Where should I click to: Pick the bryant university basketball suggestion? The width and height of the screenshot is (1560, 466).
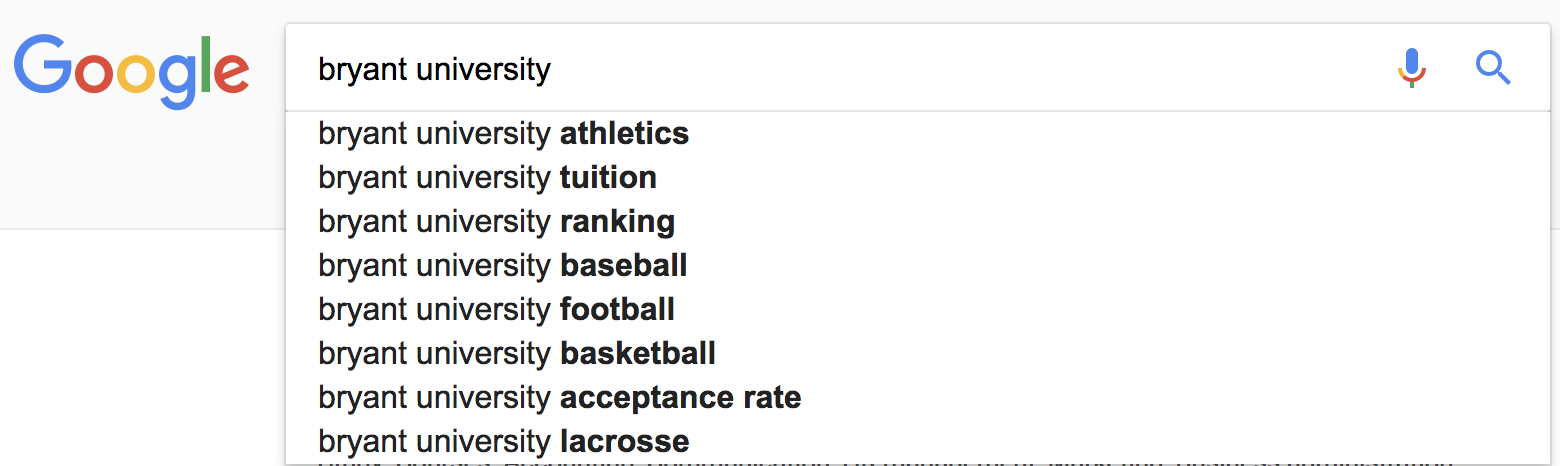pos(918,353)
